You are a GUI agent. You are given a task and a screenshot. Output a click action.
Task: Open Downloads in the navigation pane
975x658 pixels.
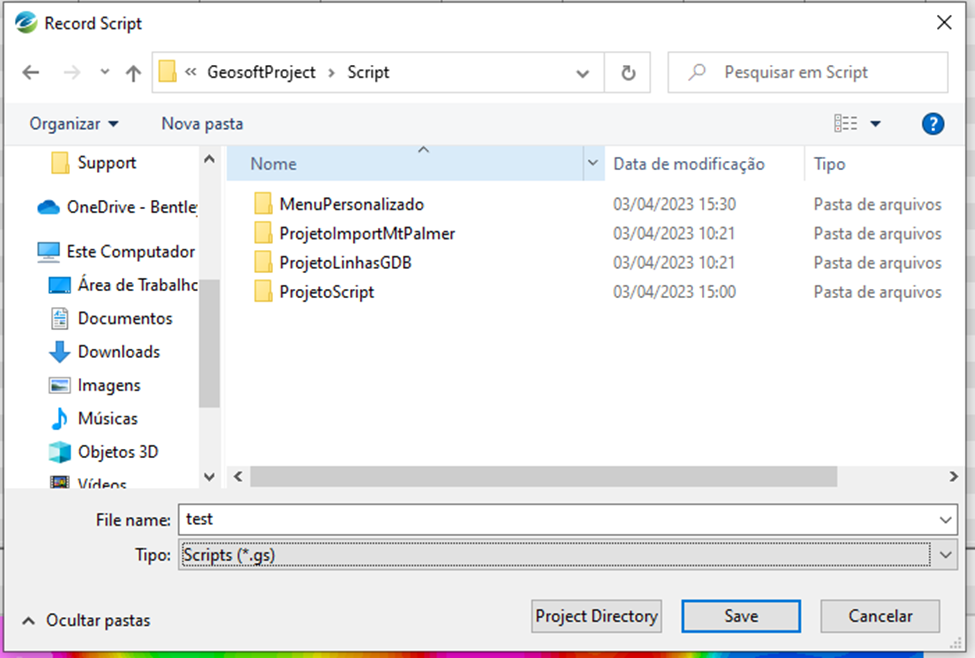tap(118, 352)
